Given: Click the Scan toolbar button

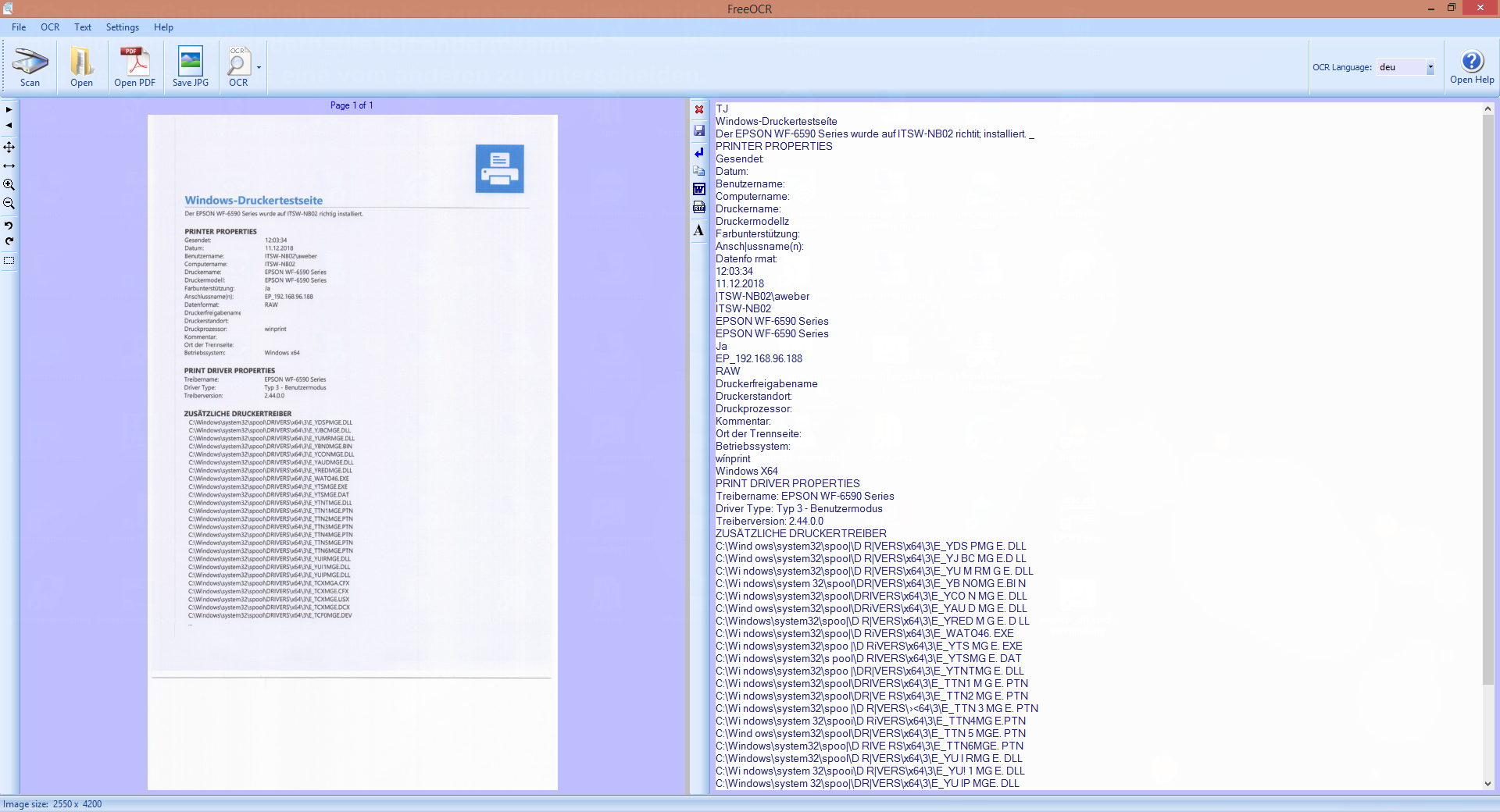Looking at the screenshot, I should (30, 66).
